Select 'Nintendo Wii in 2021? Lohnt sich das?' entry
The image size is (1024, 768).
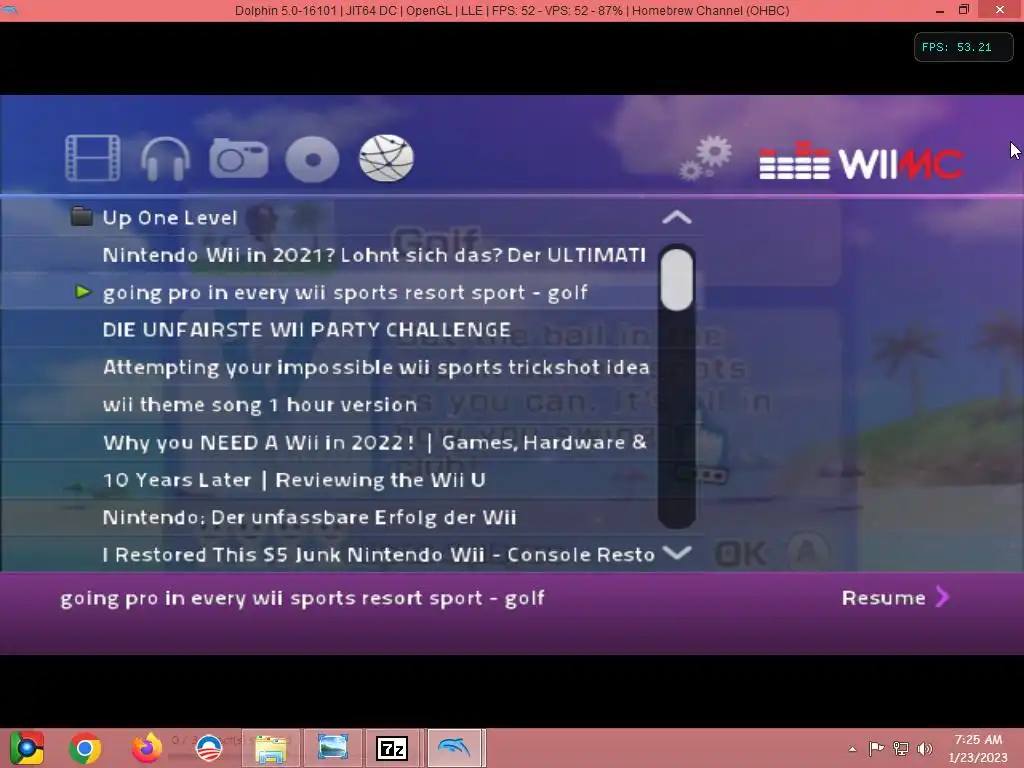pos(374,255)
